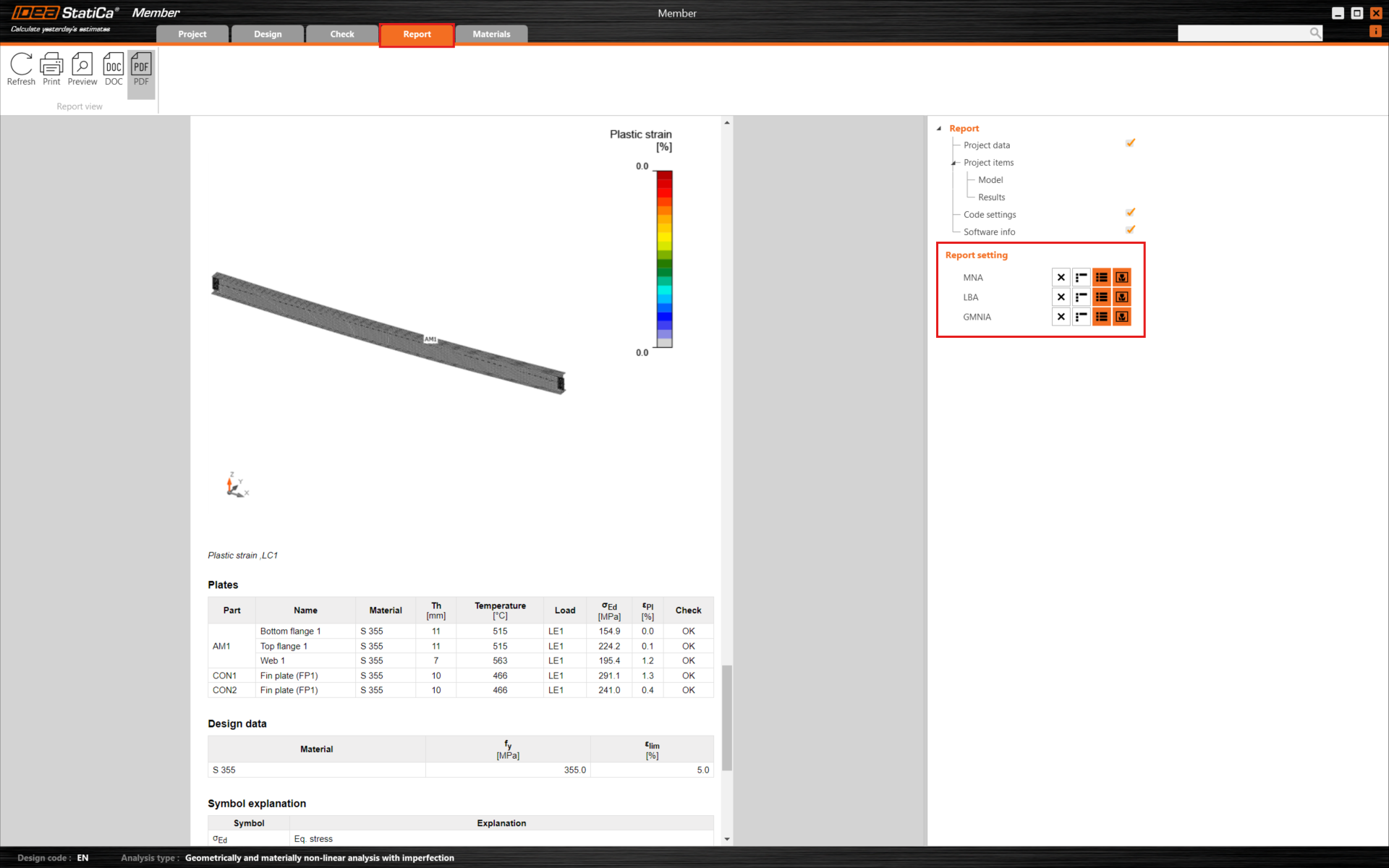Screen dimensions: 1389x868
Task: Collapse the Report tree root
Action: 939,129
